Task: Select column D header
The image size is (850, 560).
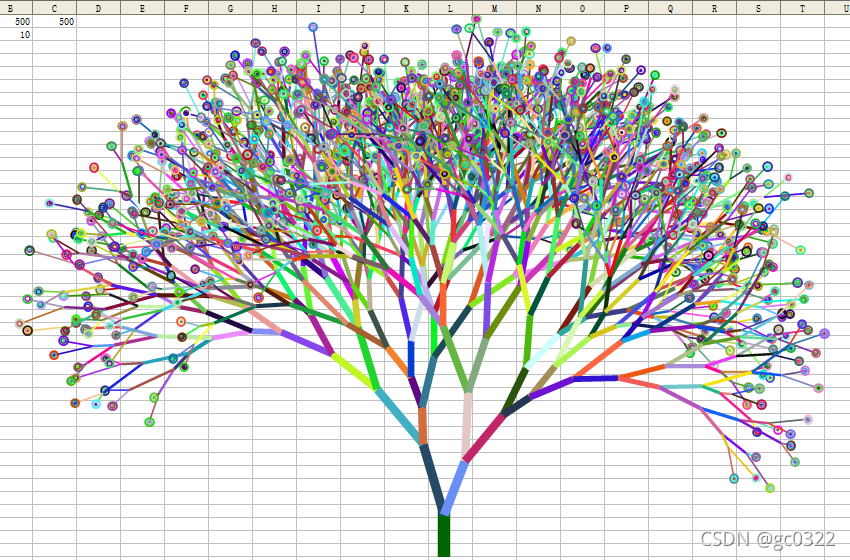Action: click(98, 8)
